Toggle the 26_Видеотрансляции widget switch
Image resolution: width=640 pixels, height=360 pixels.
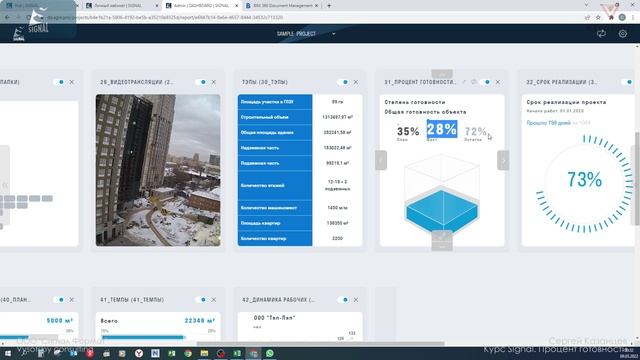coord(201,82)
